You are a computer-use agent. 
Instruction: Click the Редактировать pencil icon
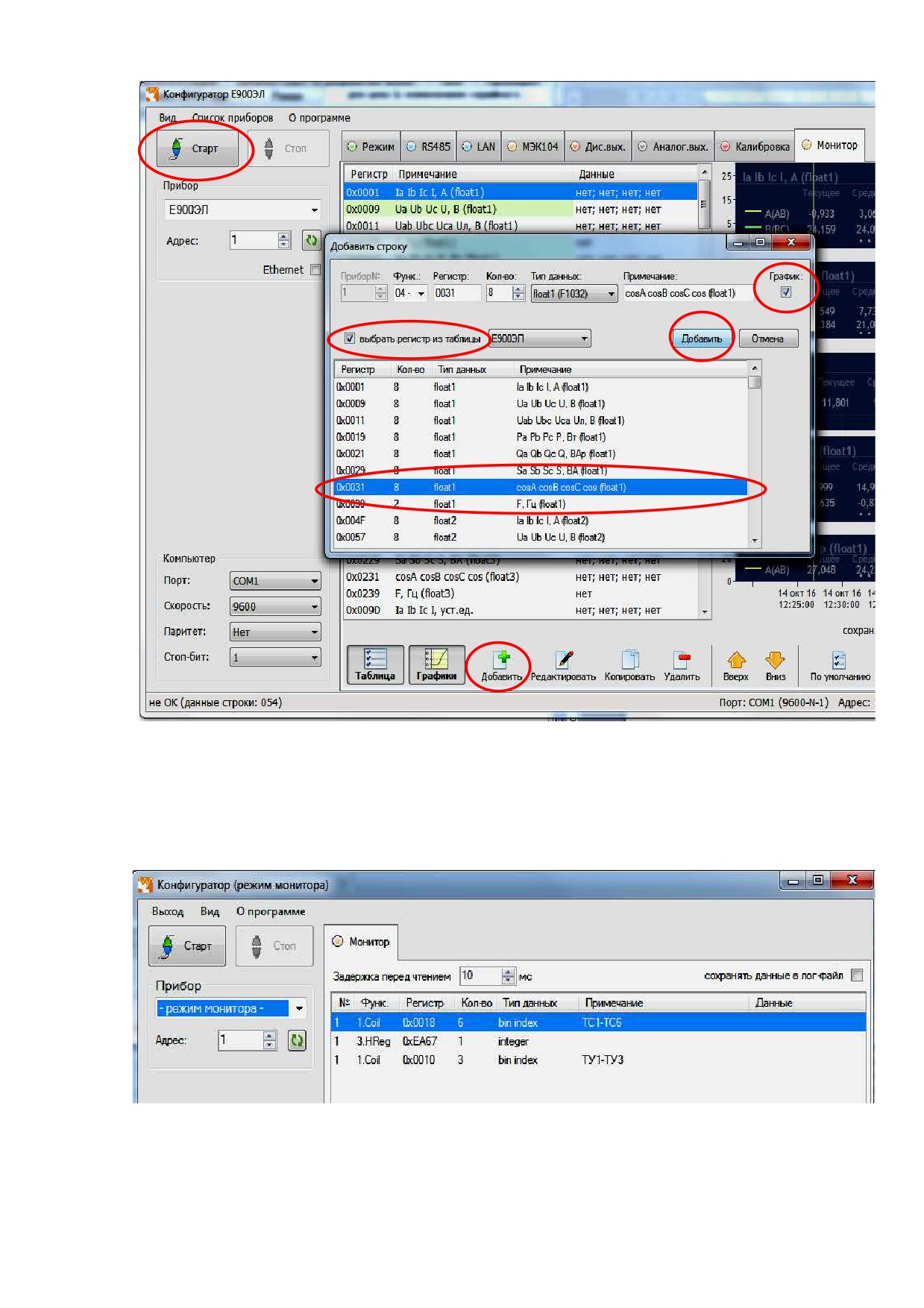pyautogui.click(x=564, y=665)
